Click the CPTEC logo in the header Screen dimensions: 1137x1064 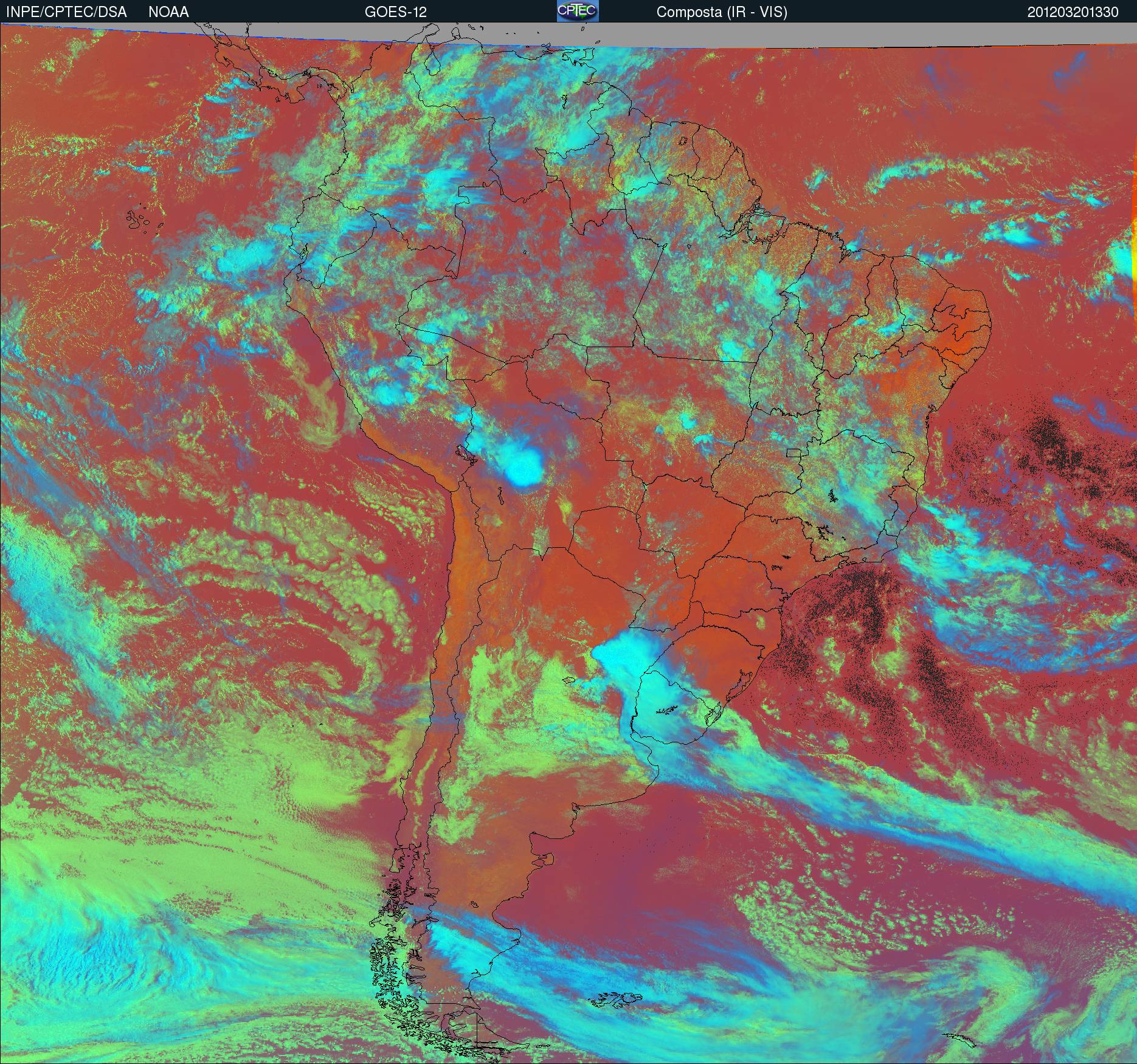(x=578, y=11)
